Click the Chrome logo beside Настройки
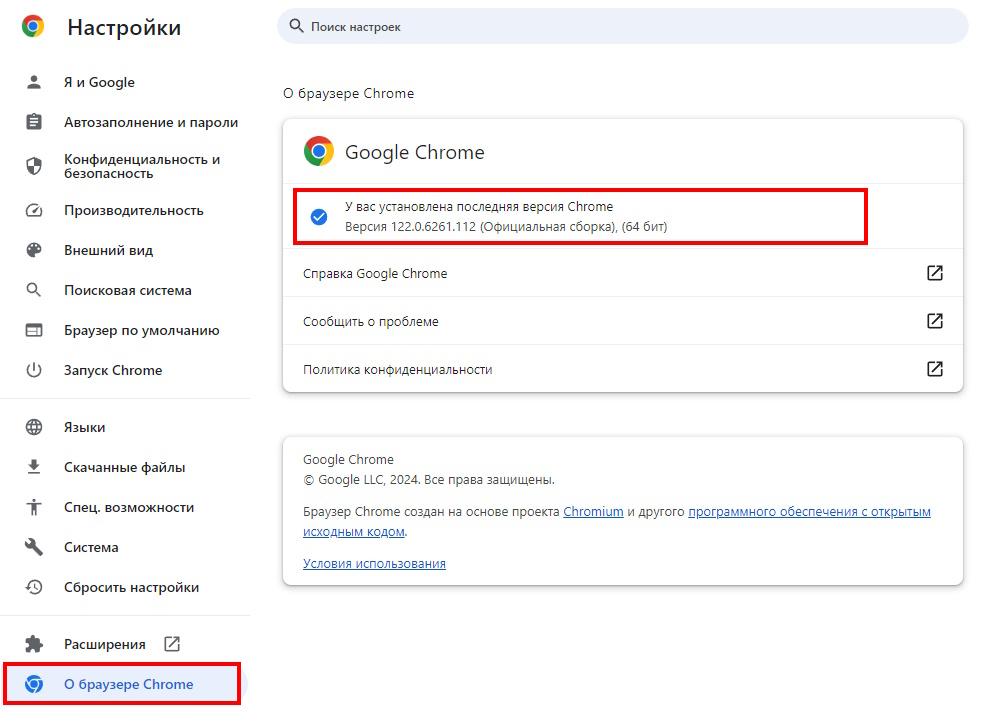Viewport: 986px width, 716px height. tap(33, 26)
